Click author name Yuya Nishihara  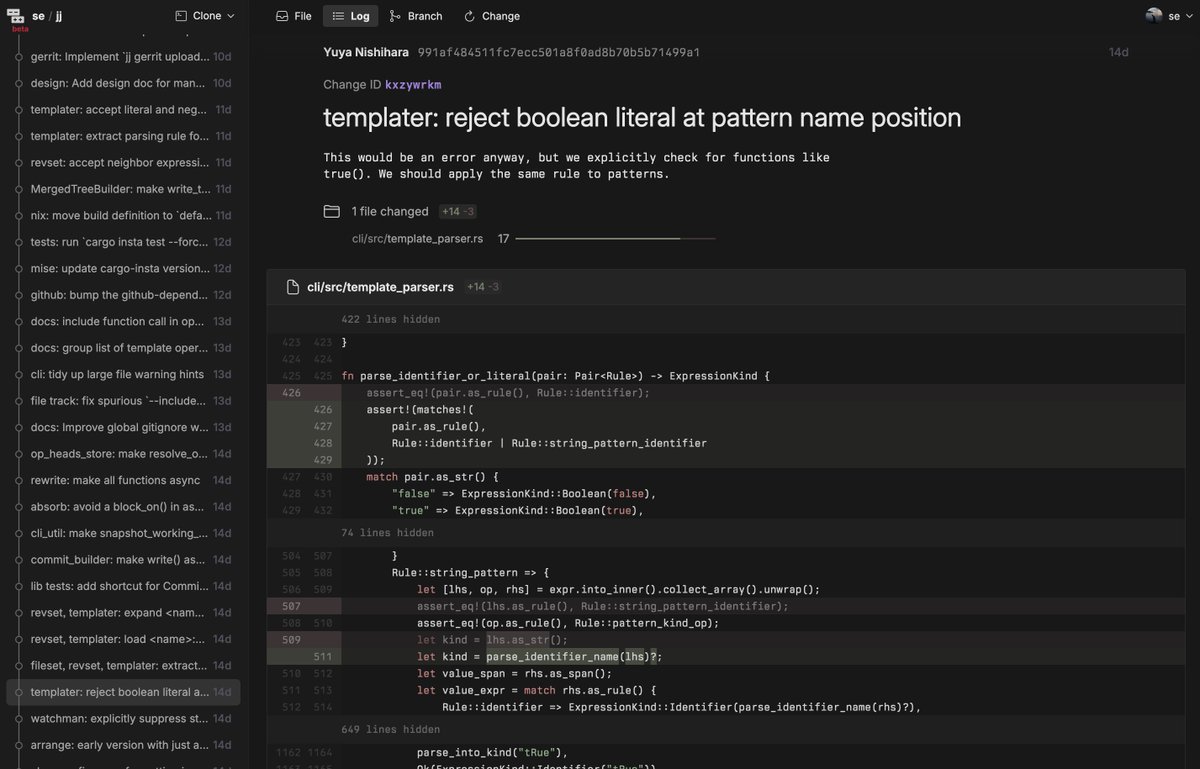365,52
